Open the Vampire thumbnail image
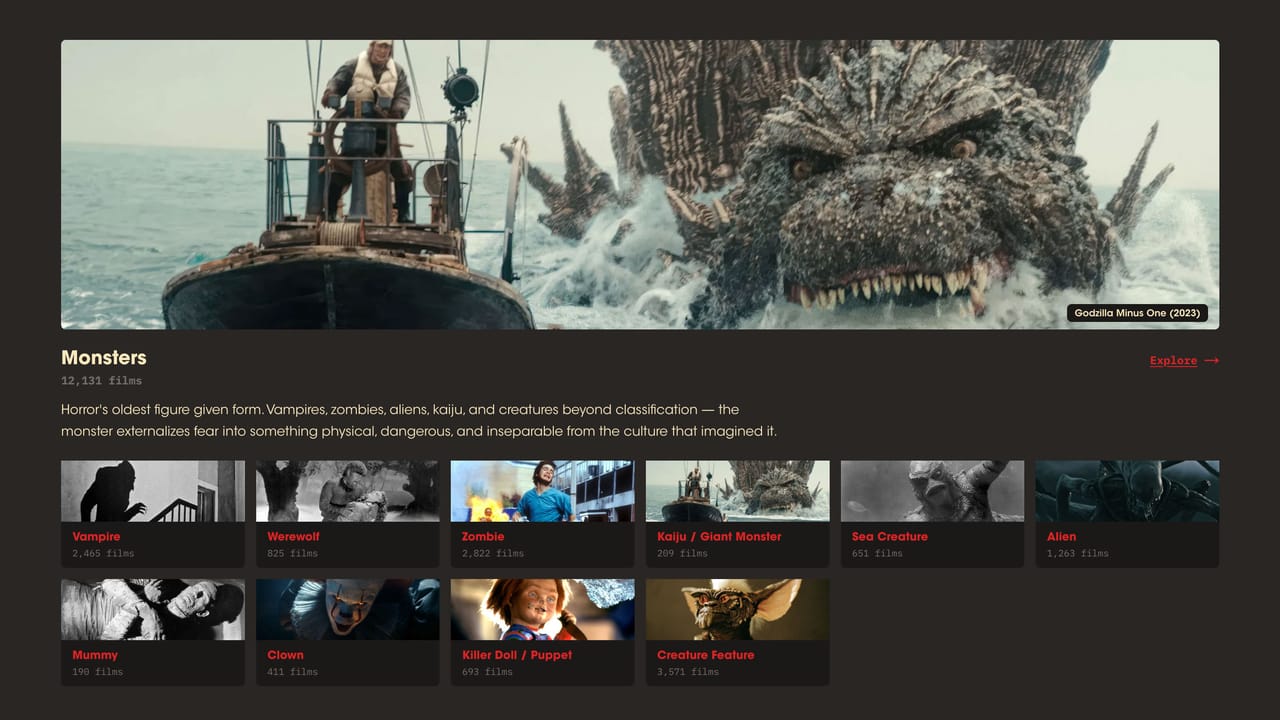The height and width of the screenshot is (720, 1280). point(153,491)
